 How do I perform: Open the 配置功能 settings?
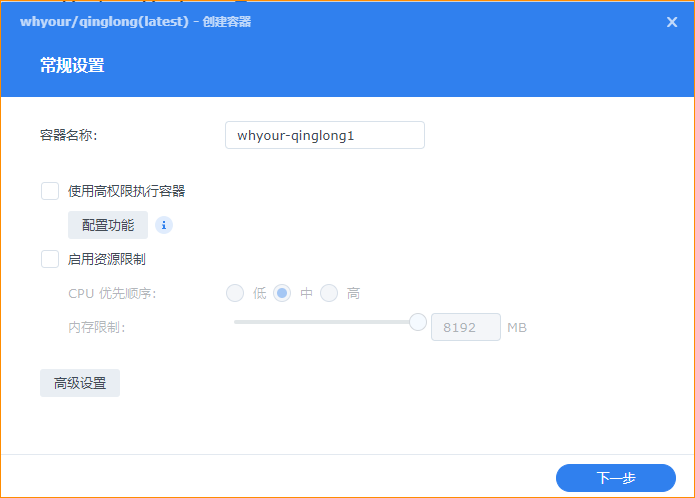point(108,225)
